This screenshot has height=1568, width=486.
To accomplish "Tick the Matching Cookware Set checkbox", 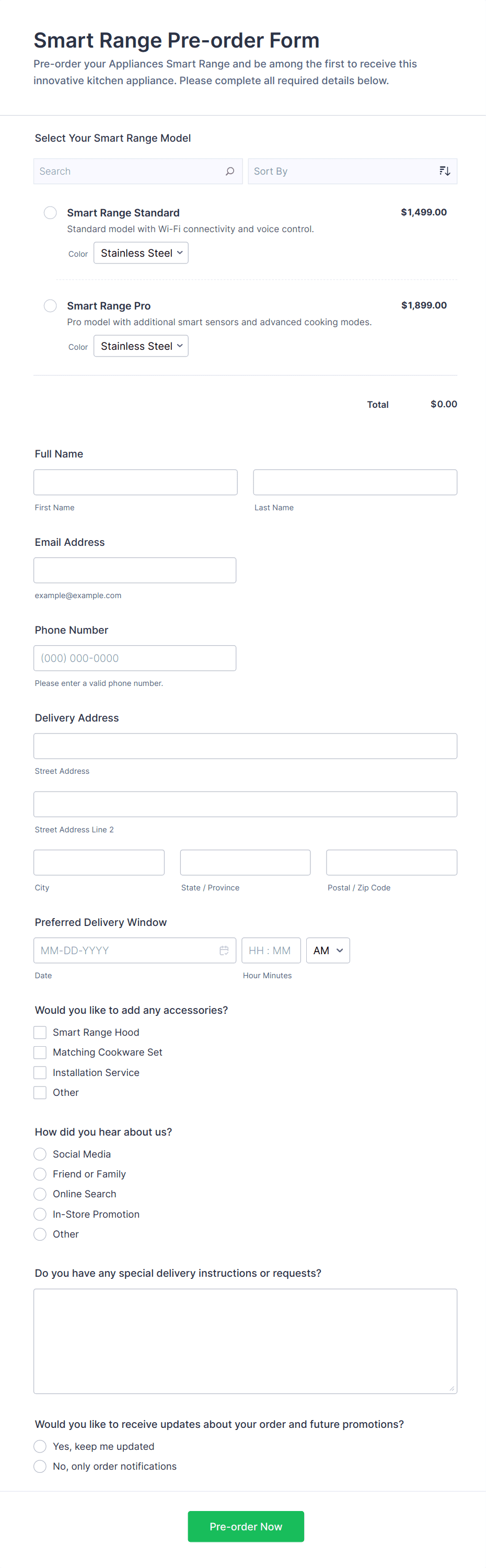I will [x=40, y=1052].
